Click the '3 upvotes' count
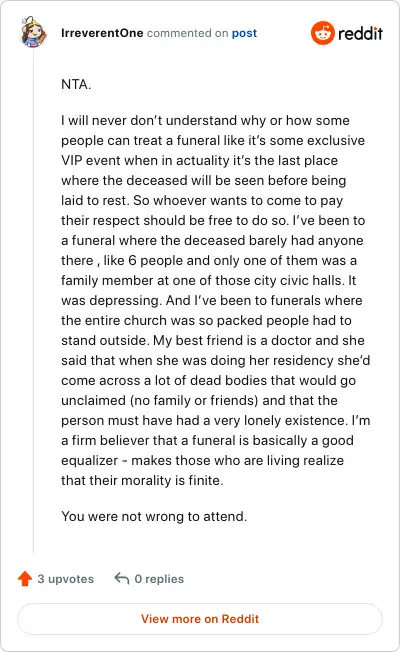Viewport: 400px width, 652px height. pyautogui.click(x=66, y=579)
